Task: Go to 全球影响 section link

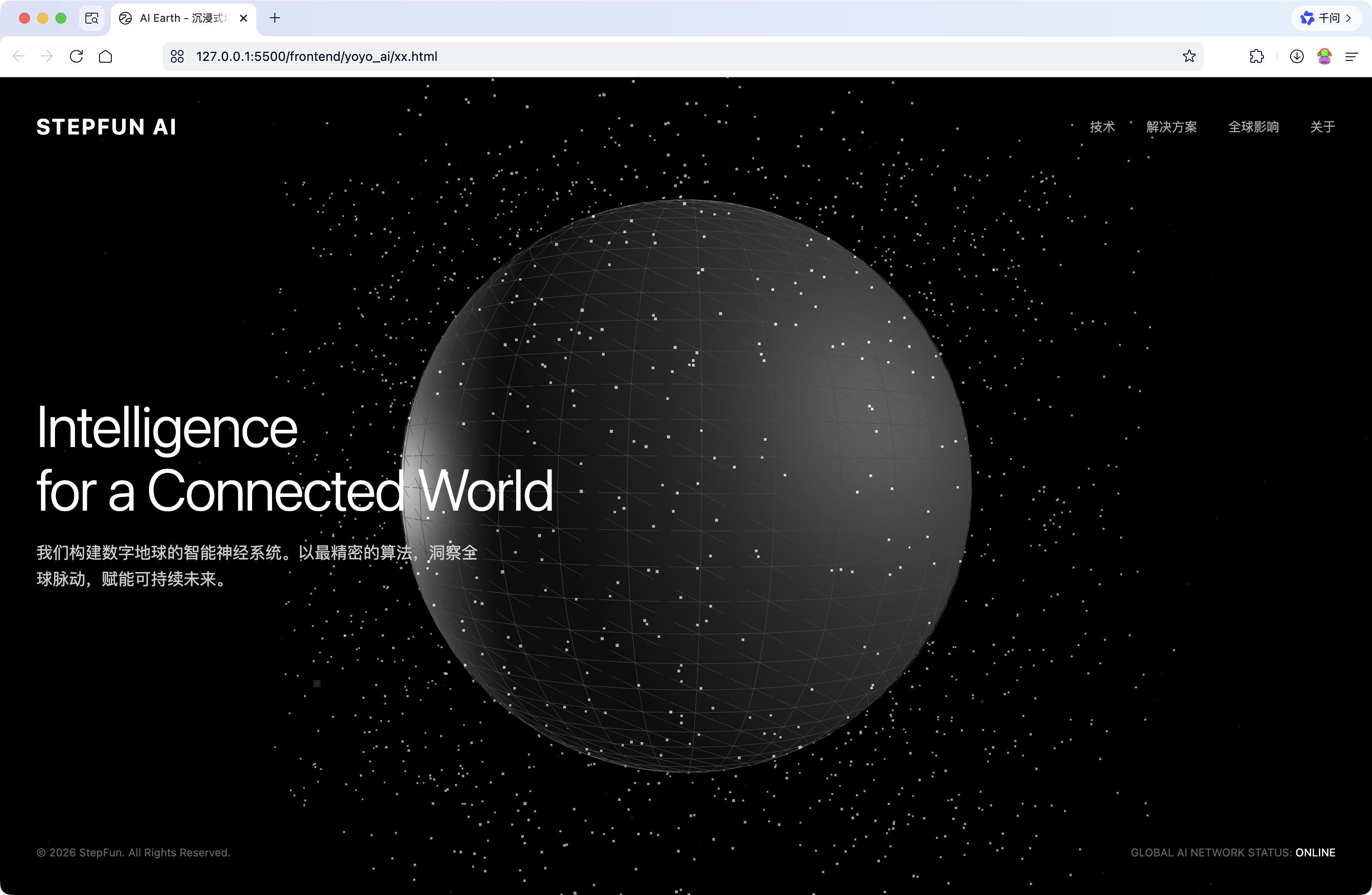Action: pyautogui.click(x=1253, y=127)
